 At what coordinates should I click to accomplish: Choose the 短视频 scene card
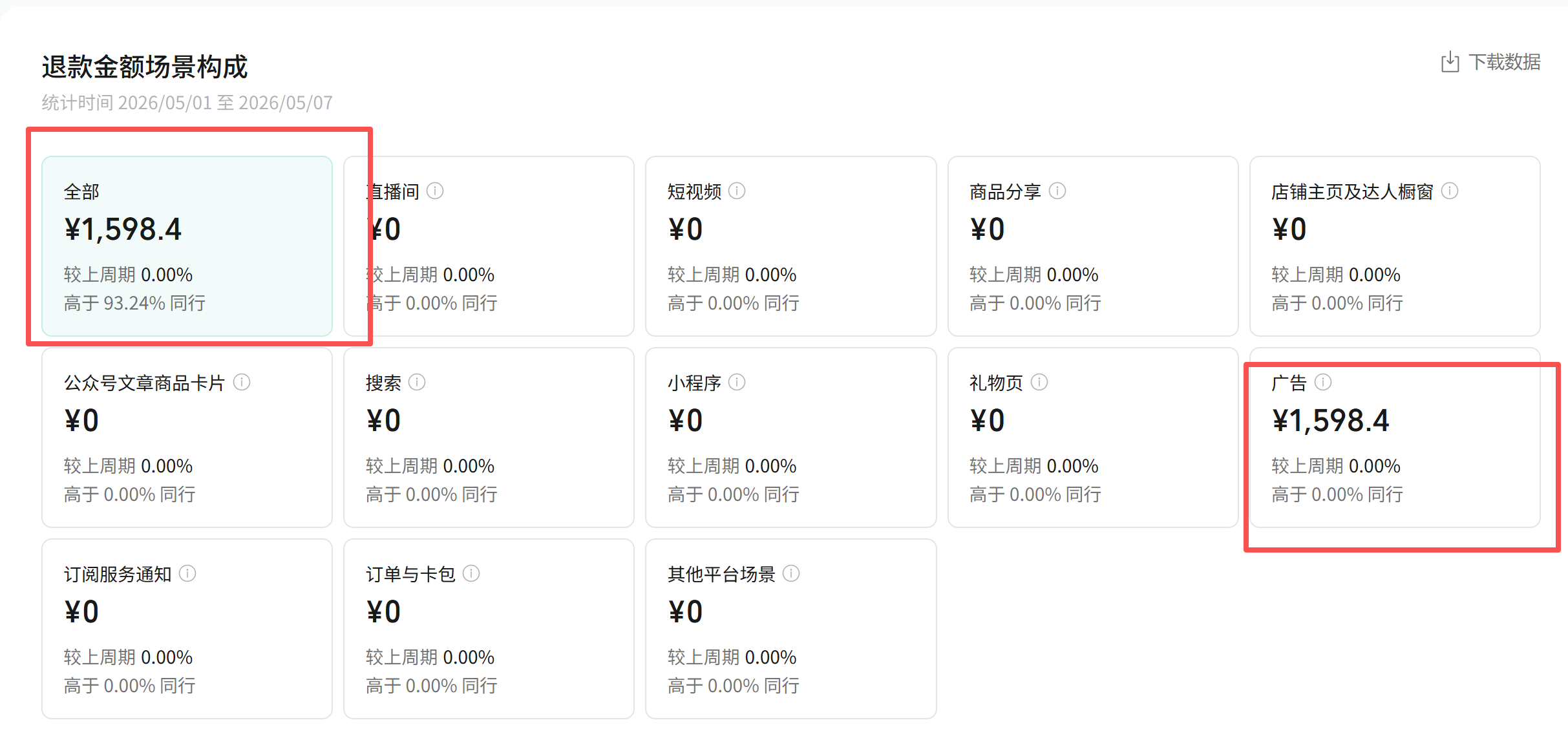(x=791, y=246)
